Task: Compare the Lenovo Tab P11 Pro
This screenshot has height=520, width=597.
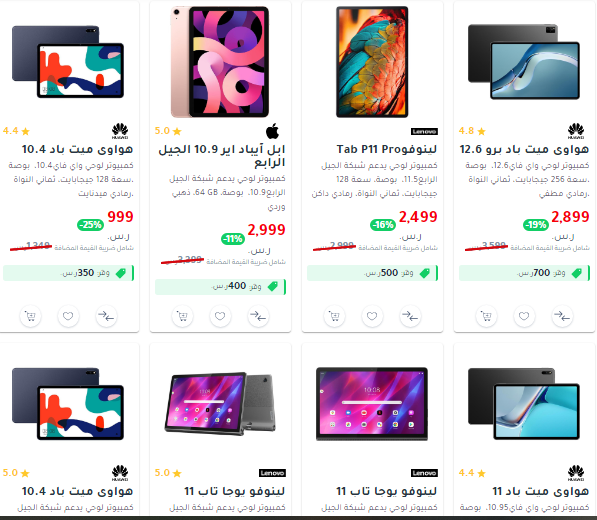Action: 410,316
